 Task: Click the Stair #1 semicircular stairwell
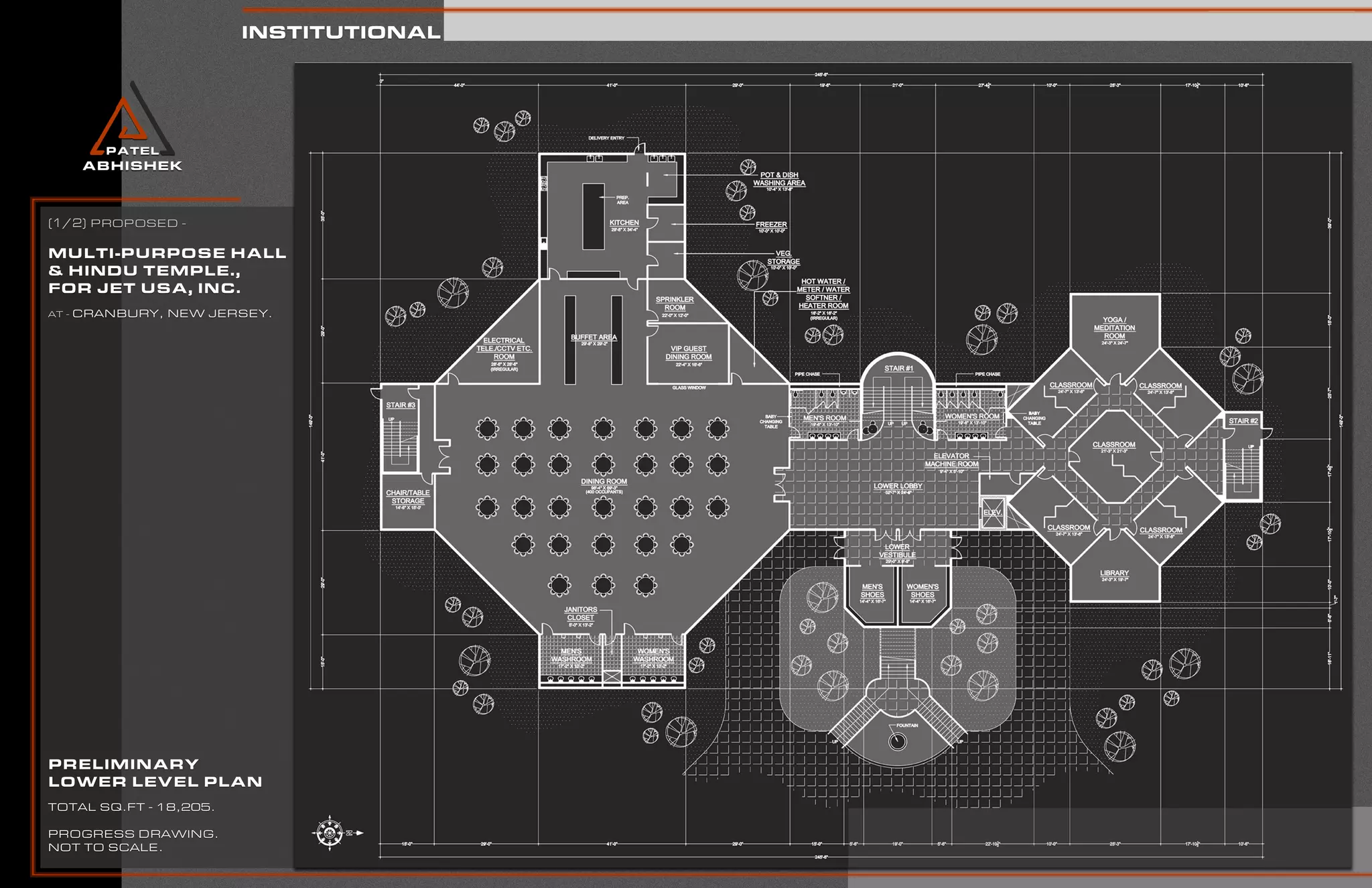(x=898, y=399)
